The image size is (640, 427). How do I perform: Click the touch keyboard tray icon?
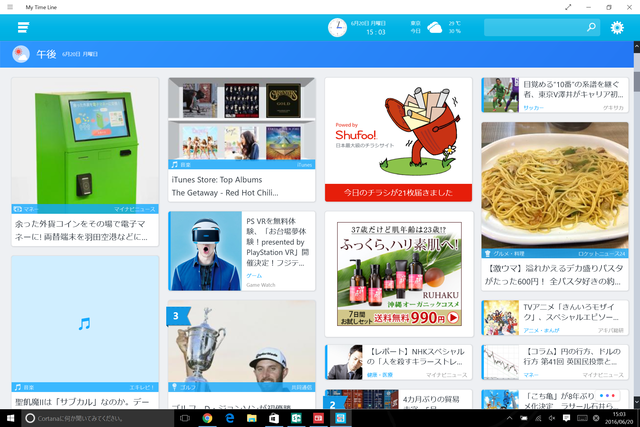click(582, 418)
